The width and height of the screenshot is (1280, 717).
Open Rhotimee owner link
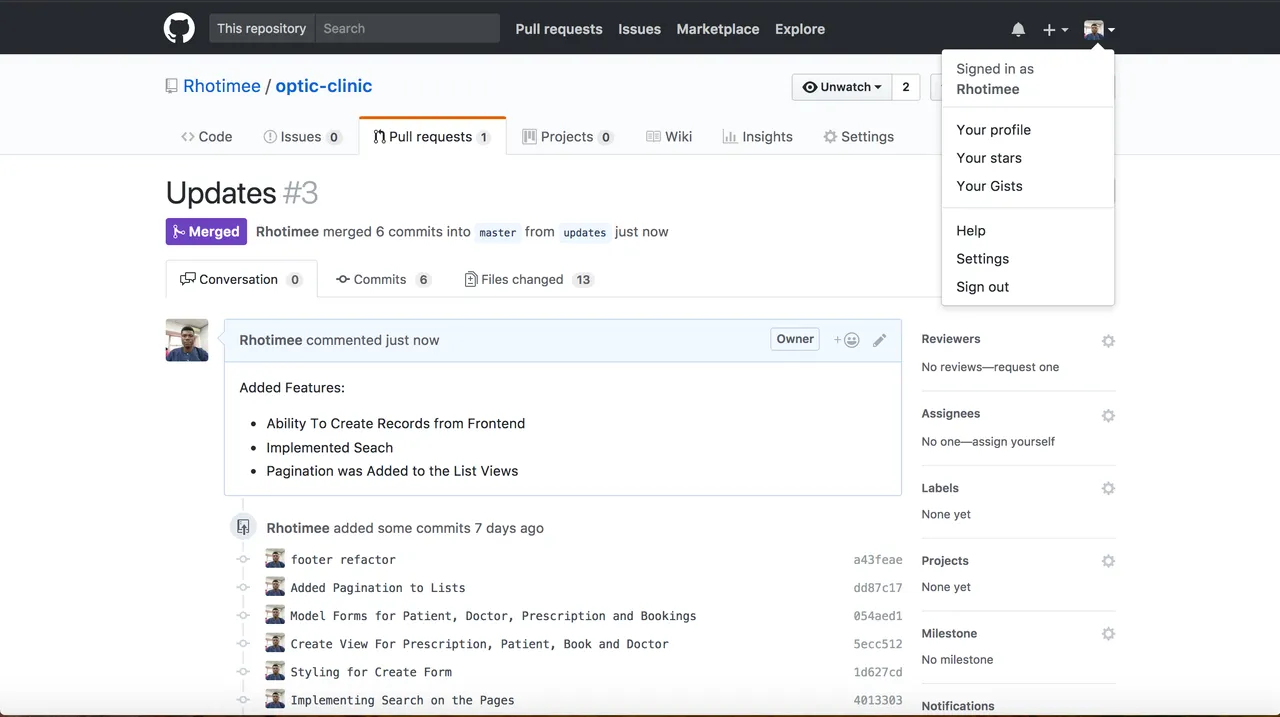222,86
